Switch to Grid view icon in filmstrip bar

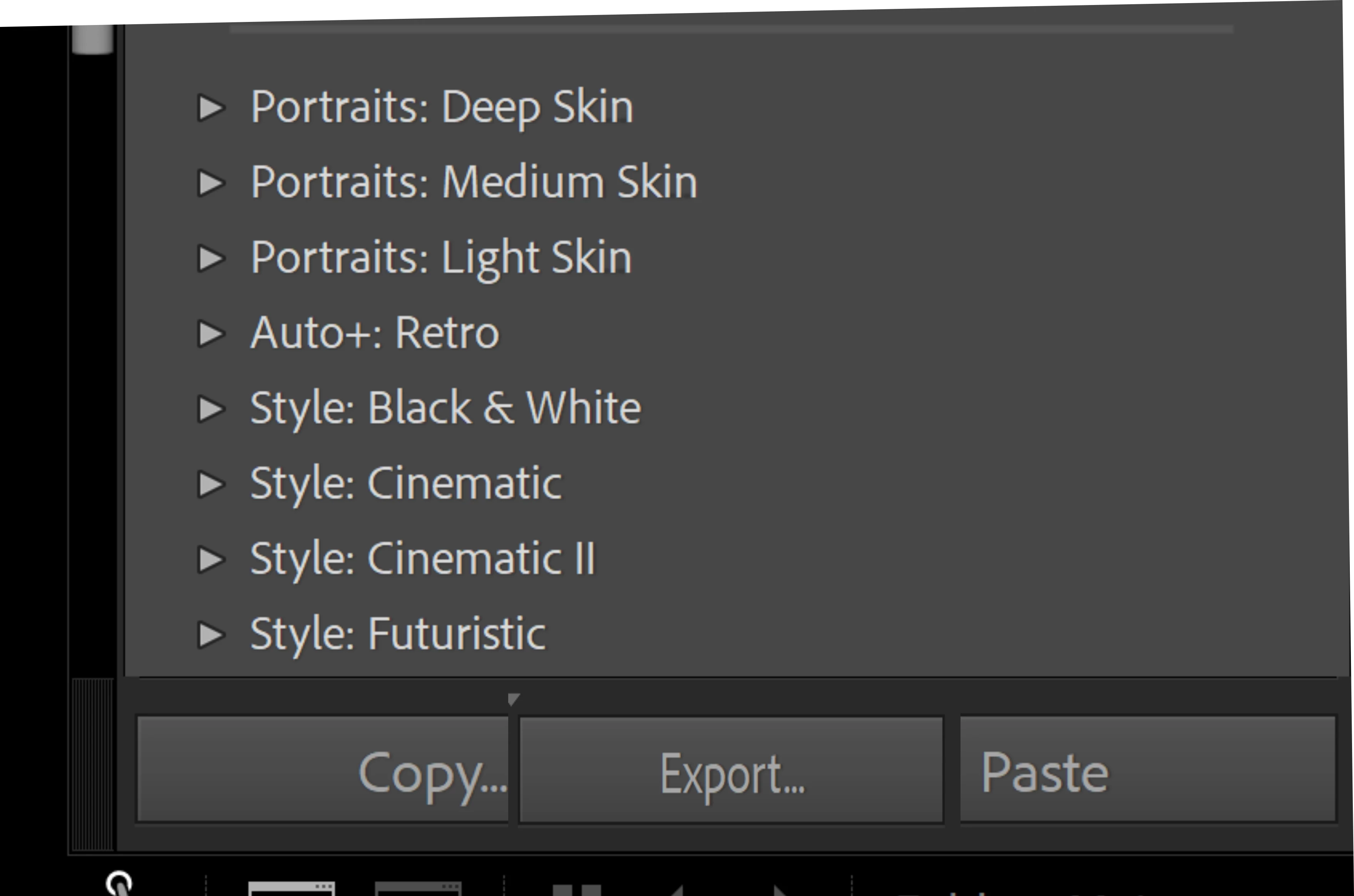pyautogui.click(x=577, y=890)
